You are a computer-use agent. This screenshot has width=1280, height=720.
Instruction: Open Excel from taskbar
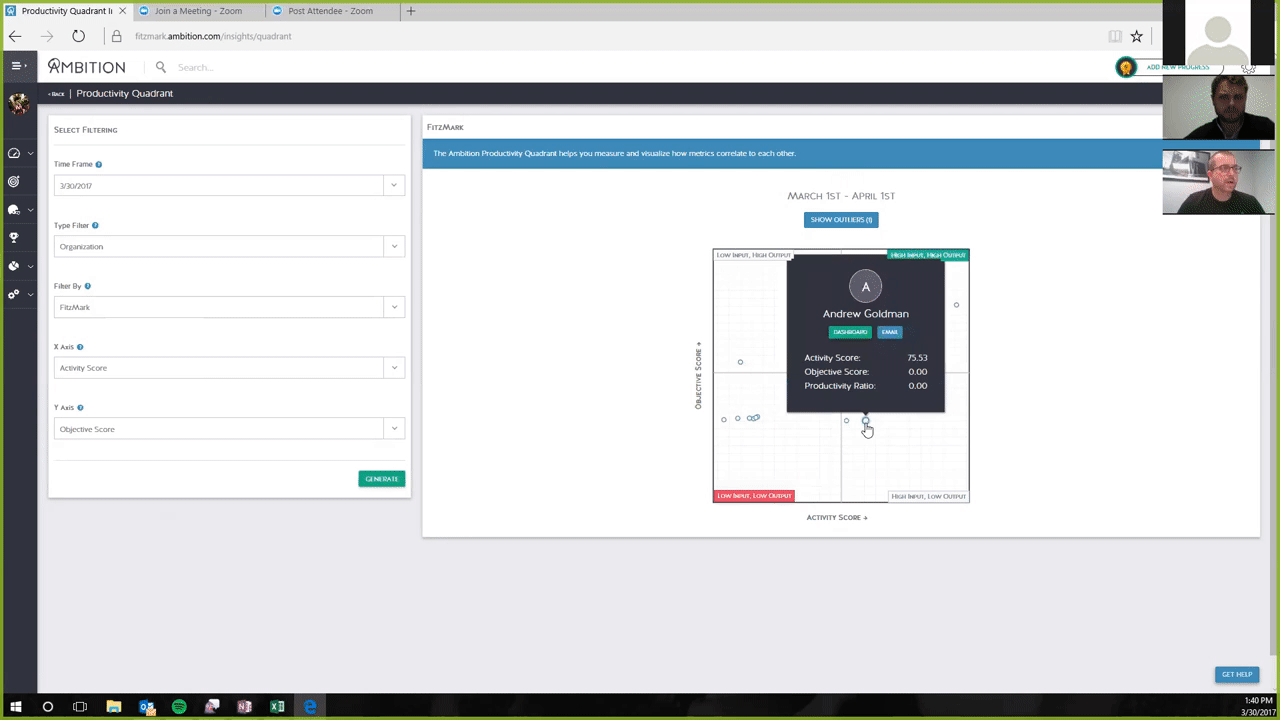click(x=277, y=707)
